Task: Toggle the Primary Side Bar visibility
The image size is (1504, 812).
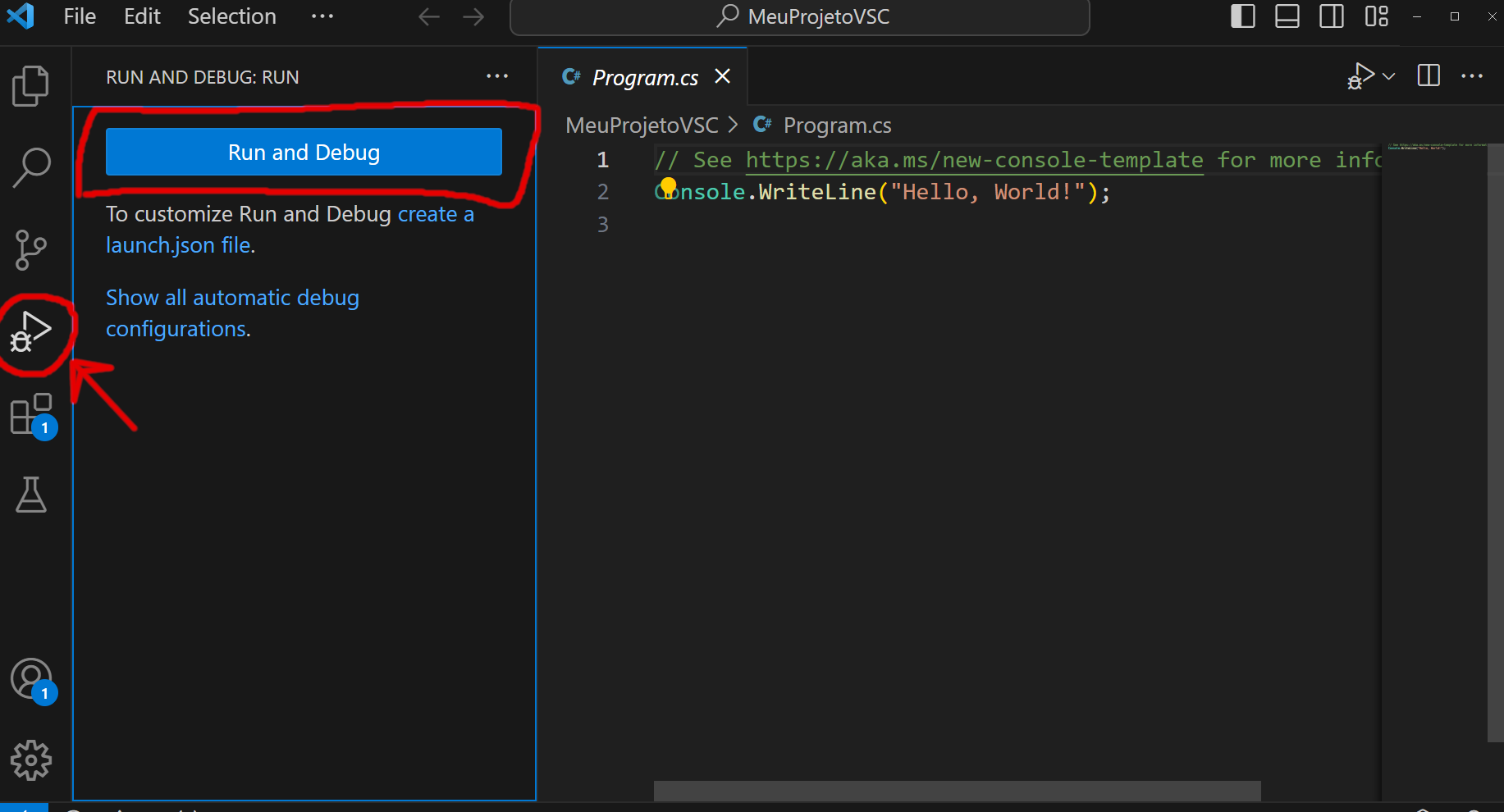Action: click(1242, 16)
